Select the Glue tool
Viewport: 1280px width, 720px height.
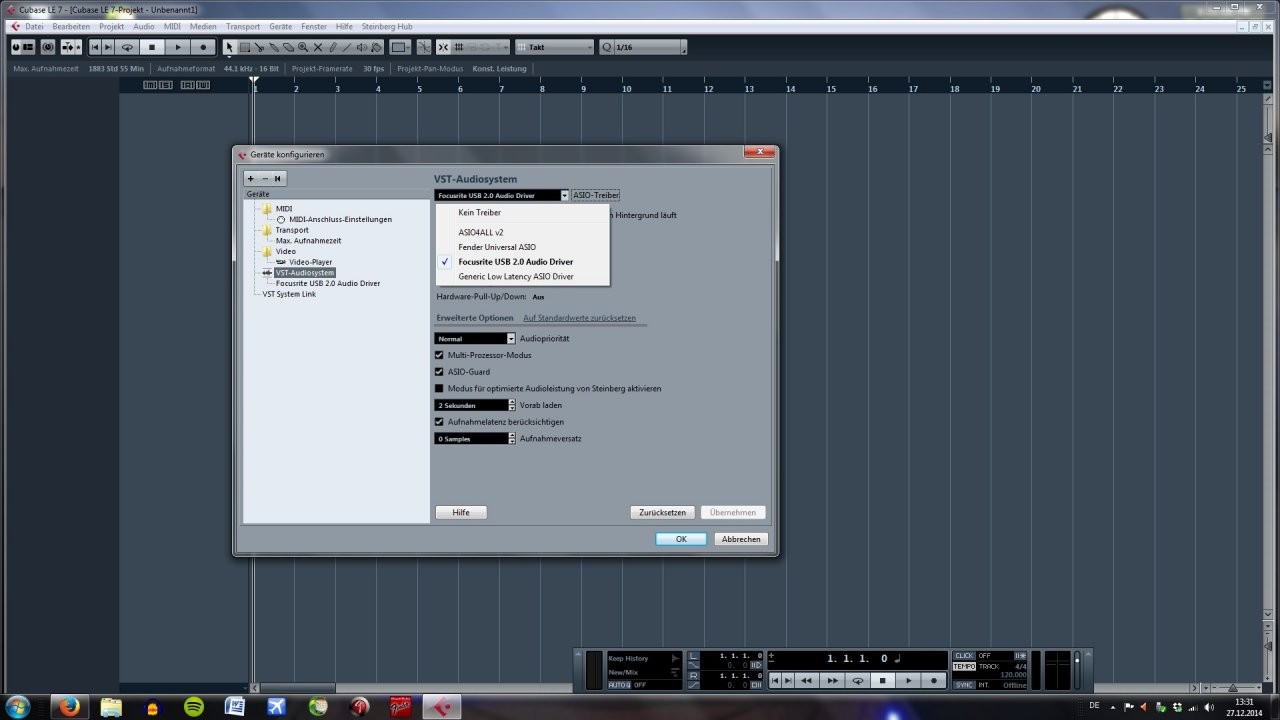[274, 47]
